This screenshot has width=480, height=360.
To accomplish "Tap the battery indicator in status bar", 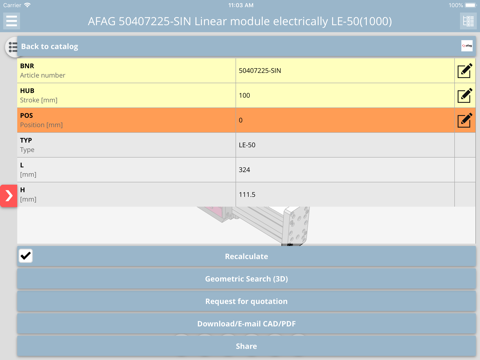I will click(471, 5).
